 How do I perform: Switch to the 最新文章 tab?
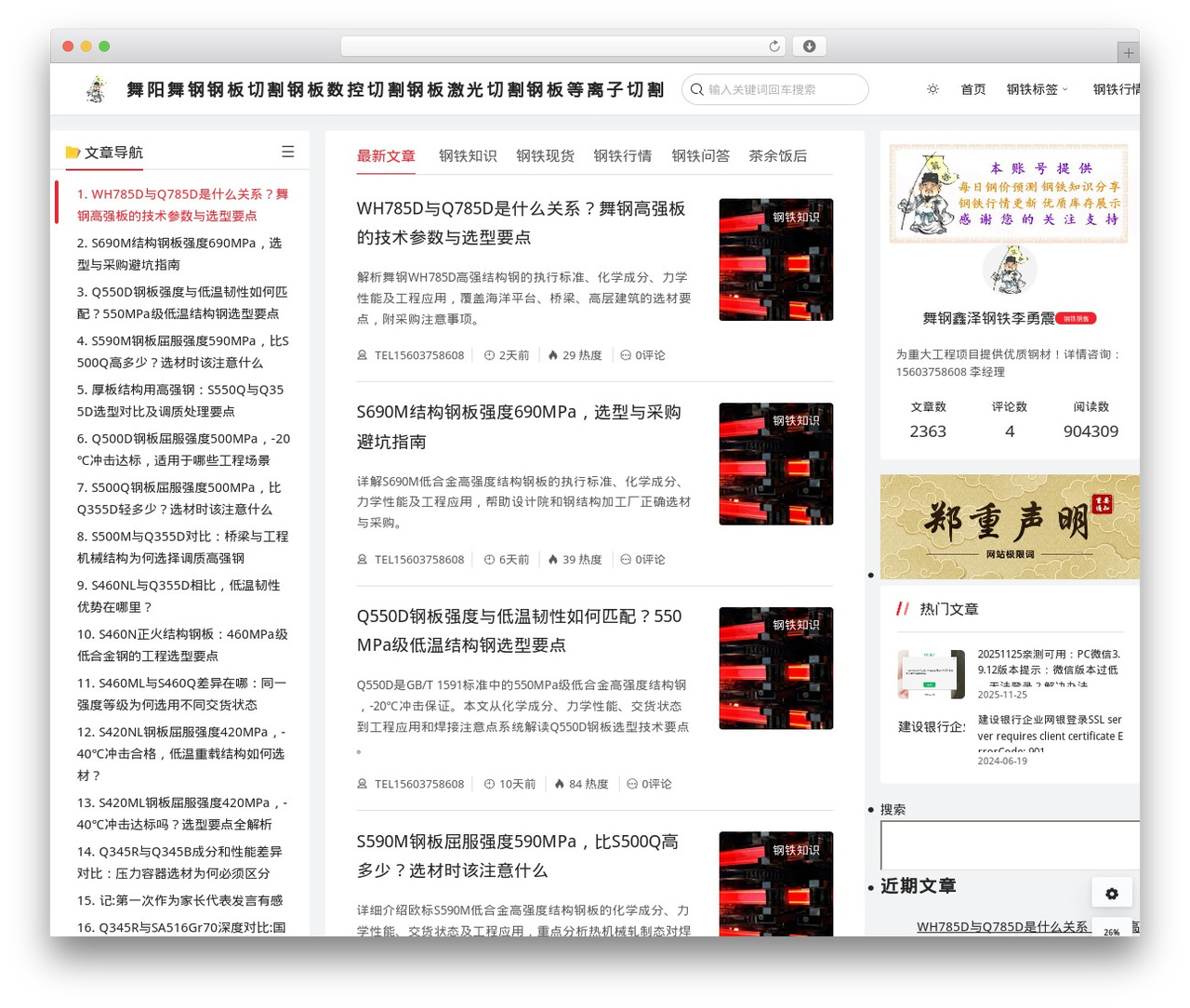click(x=386, y=156)
